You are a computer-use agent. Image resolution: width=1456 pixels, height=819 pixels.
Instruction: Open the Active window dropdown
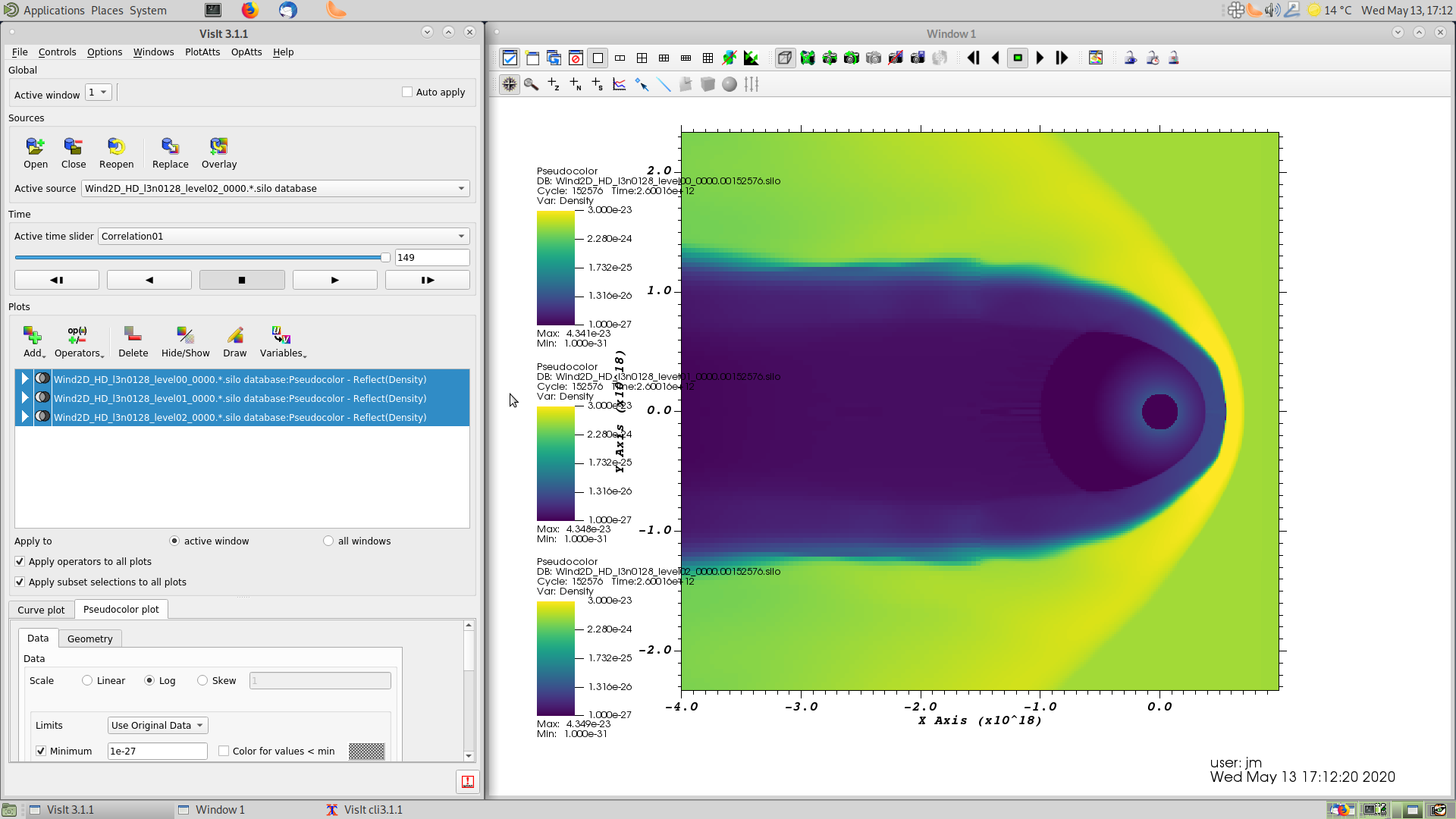99,92
